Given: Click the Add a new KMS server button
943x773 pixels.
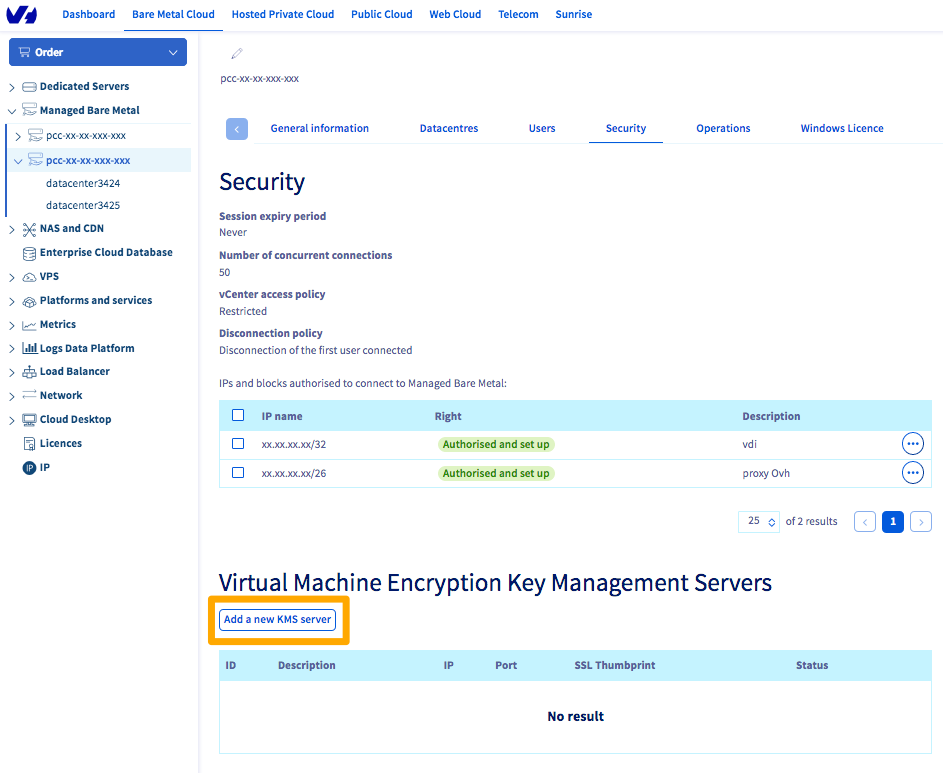Looking at the screenshot, I should click(277, 619).
